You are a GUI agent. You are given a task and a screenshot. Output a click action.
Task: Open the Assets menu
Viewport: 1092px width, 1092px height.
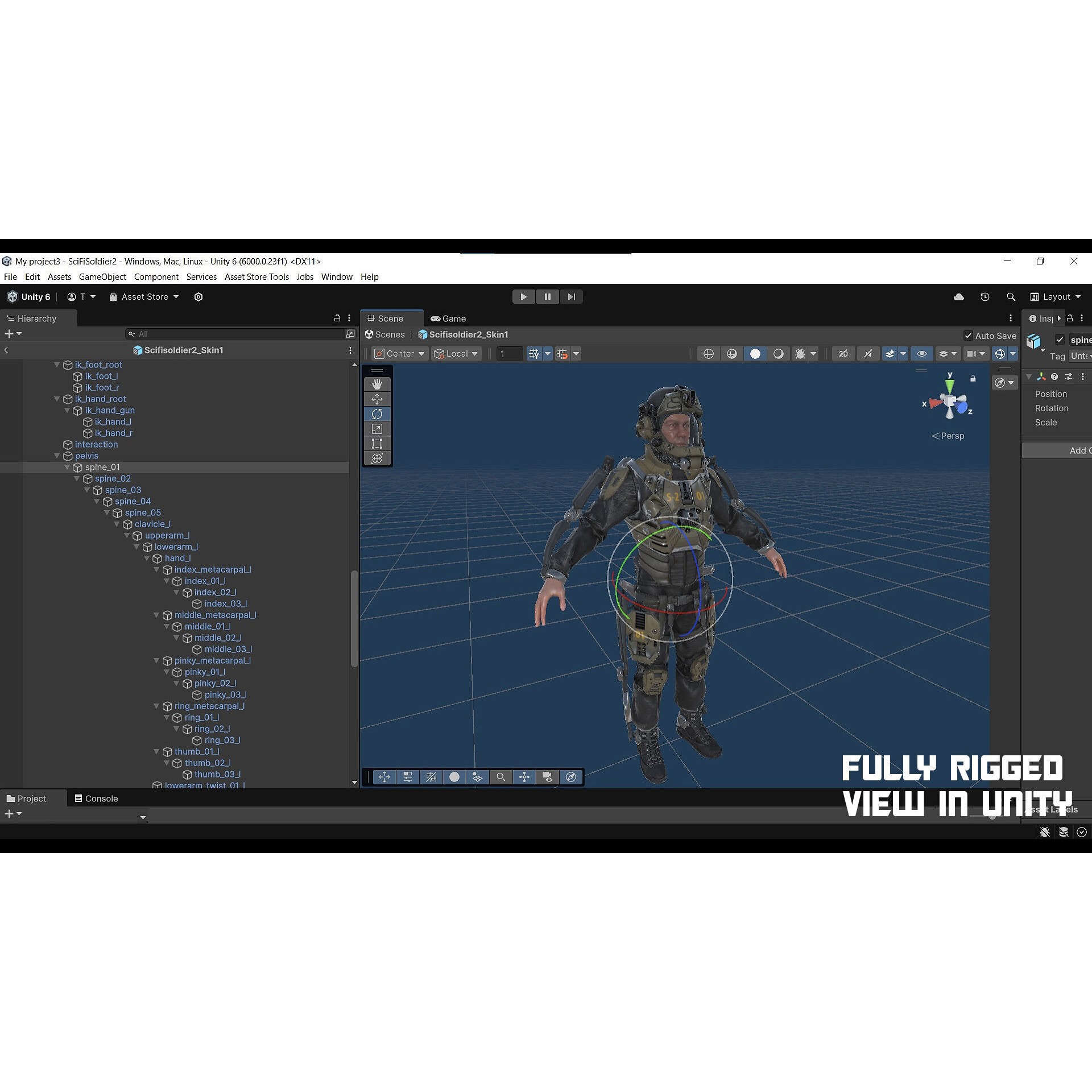(x=59, y=277)
